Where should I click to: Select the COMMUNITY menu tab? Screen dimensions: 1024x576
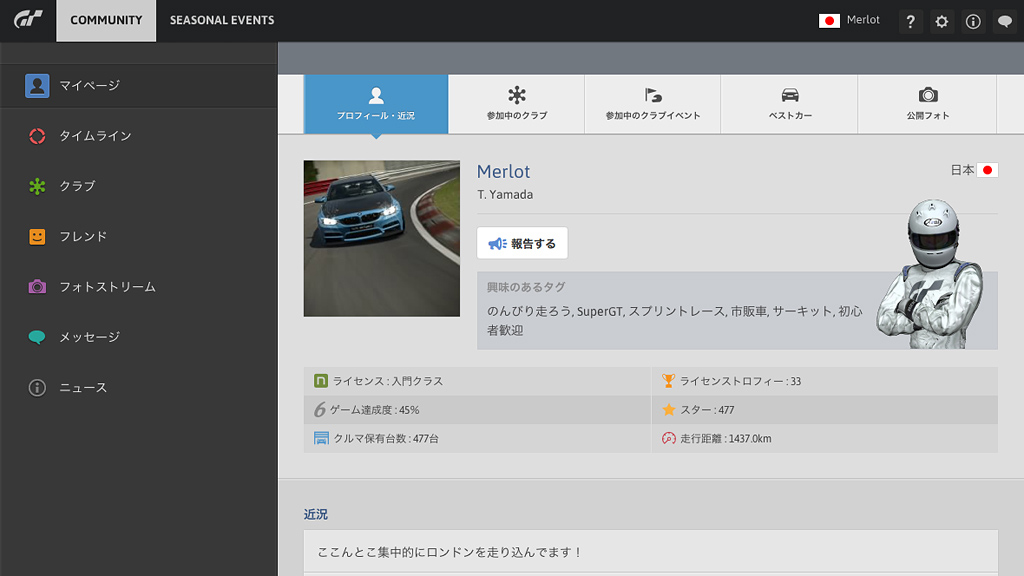point(106,20)
